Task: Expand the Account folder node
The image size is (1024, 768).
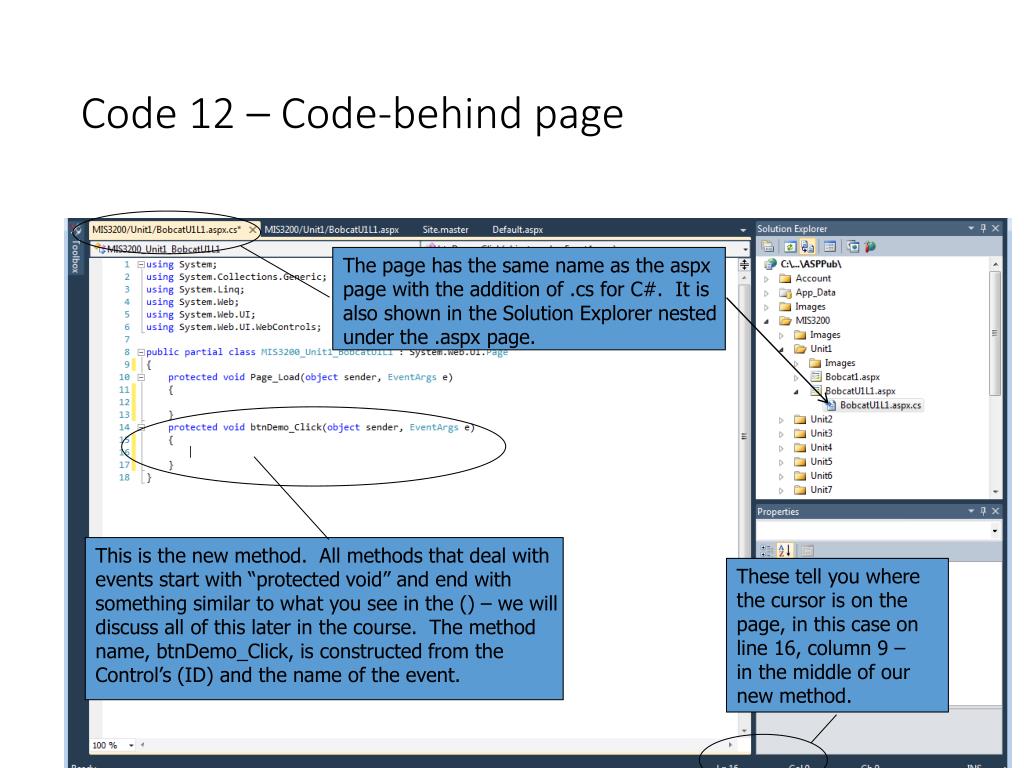Action: pyautogui.click(x=767, y=279)
